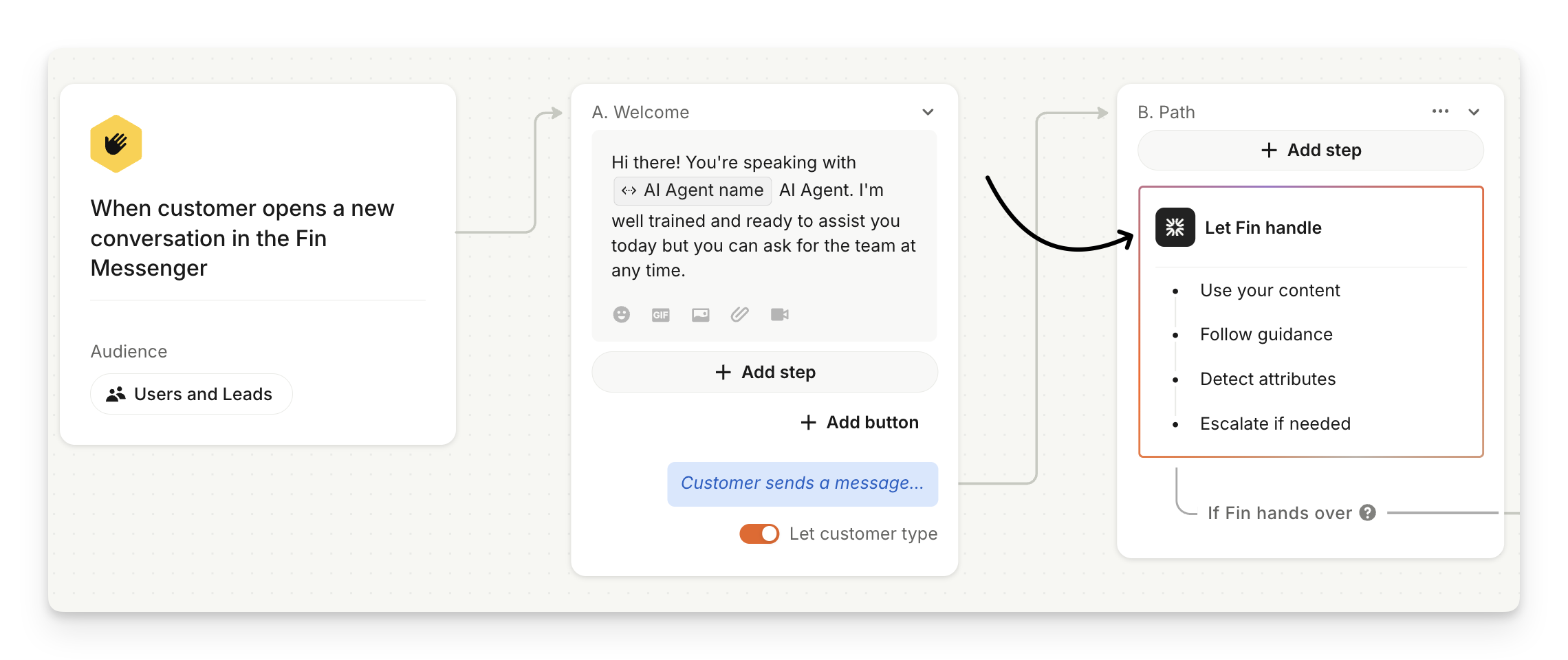Open the three-dots menu on Path B
This screenshot has height=660, width=1568.
(x=1440, y=111)
